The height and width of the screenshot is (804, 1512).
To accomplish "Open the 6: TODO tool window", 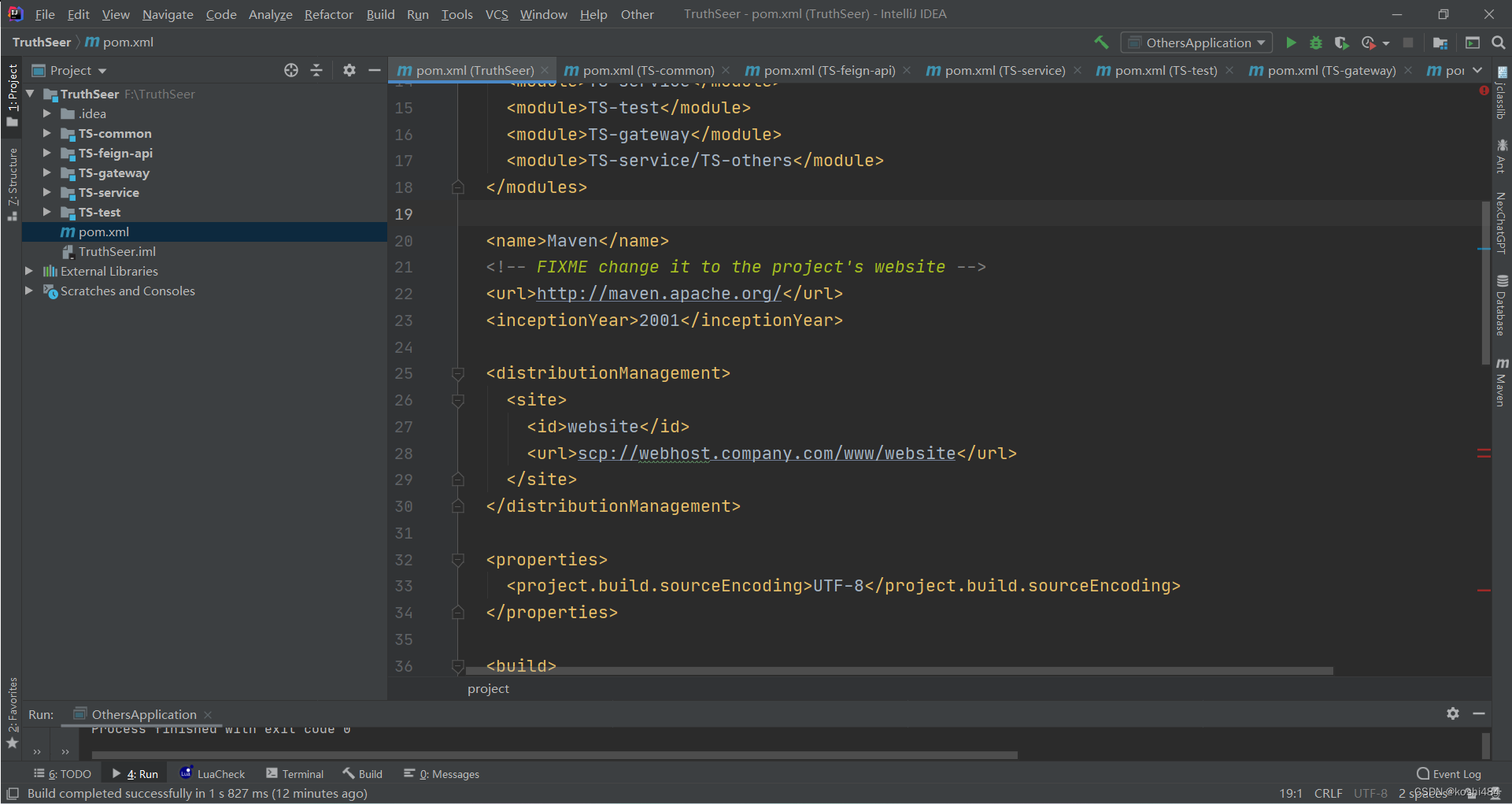I will coord(63,774).
